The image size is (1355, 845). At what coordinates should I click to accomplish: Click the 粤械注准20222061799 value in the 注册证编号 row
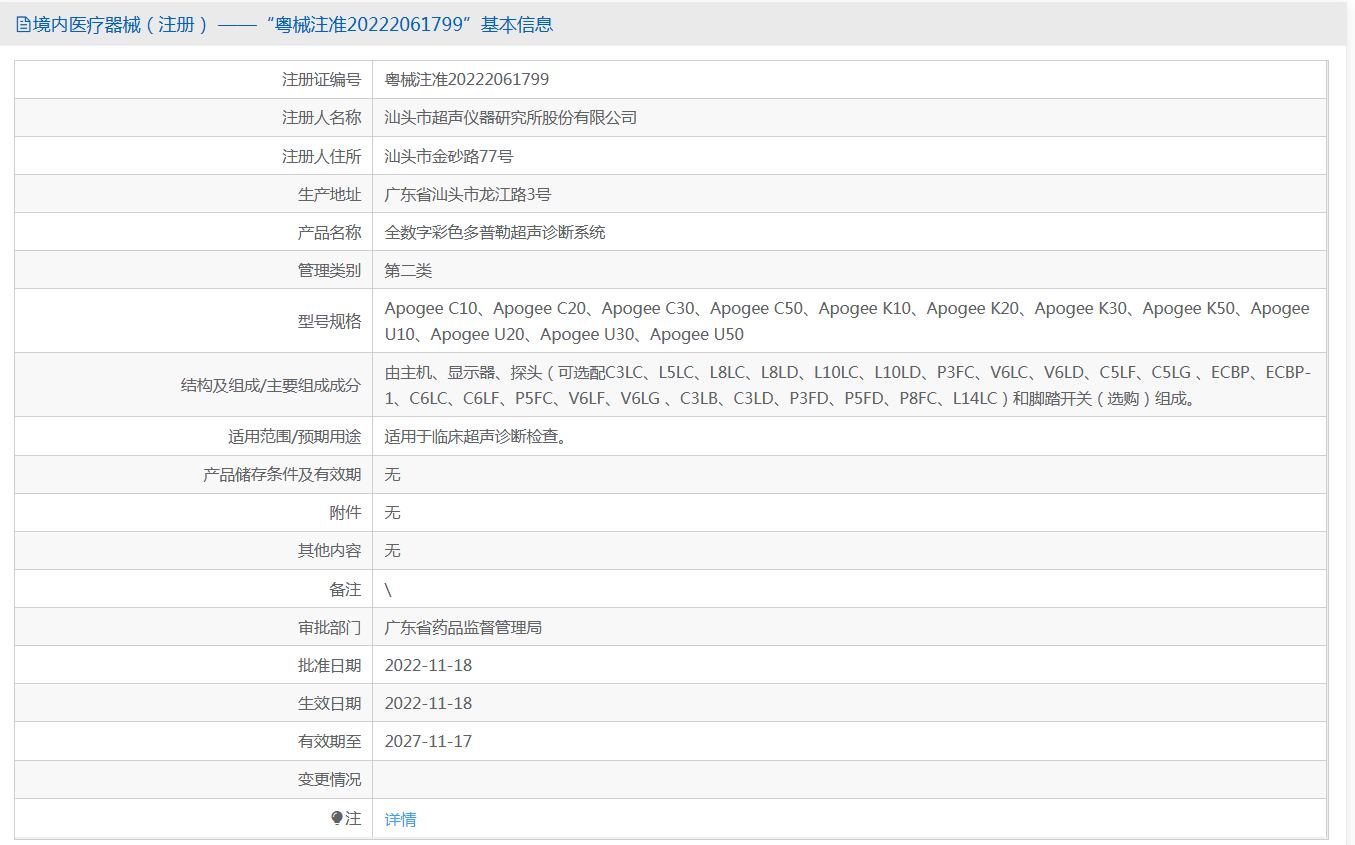[x=467, y=80]
